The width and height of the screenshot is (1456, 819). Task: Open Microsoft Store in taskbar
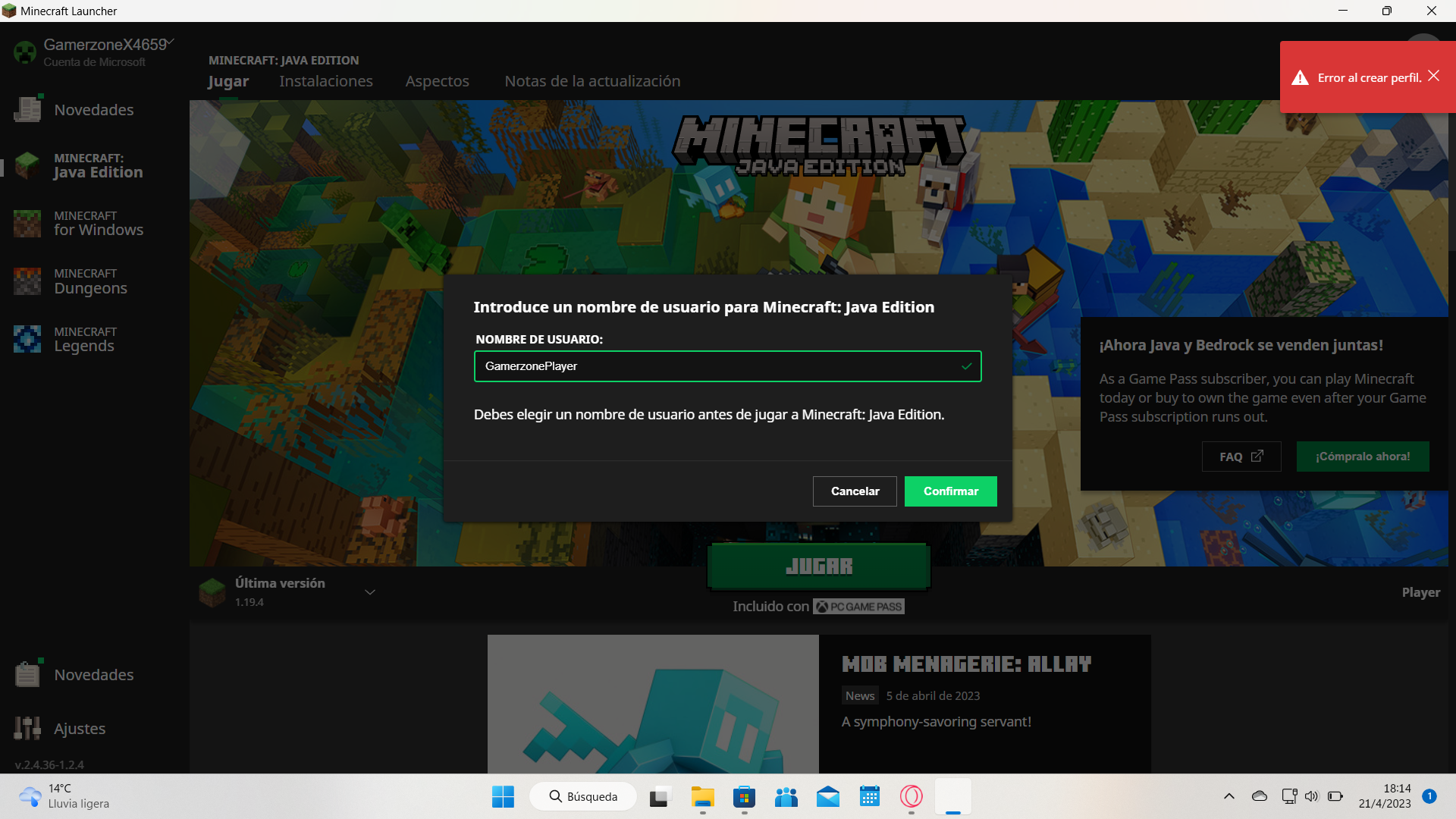tap(744, 797)
